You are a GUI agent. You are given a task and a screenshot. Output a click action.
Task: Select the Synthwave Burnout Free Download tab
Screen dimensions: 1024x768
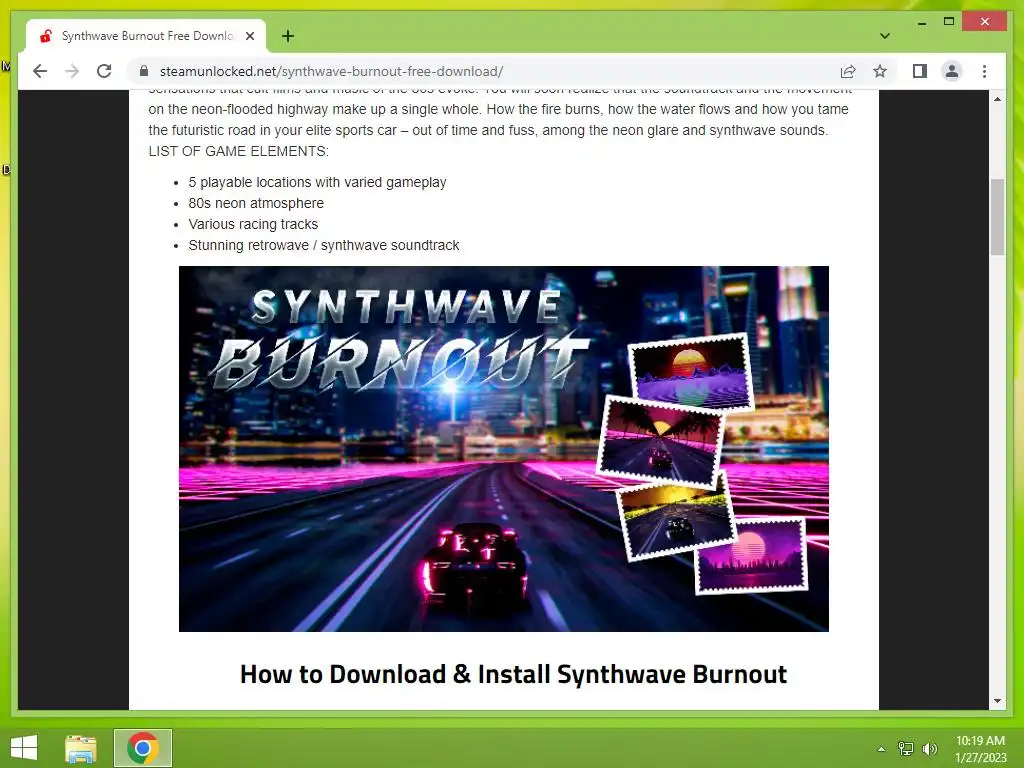[x=146, y=36]
